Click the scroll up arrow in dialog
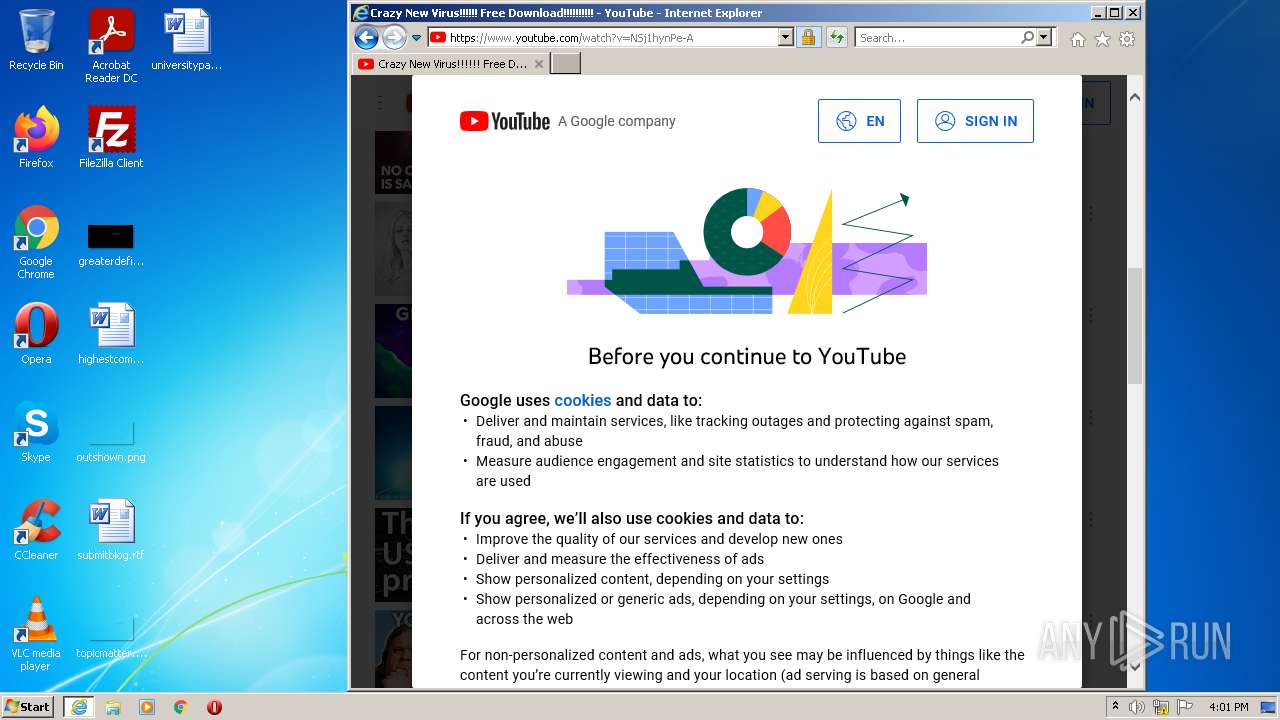 click(x=1135, y=97)
